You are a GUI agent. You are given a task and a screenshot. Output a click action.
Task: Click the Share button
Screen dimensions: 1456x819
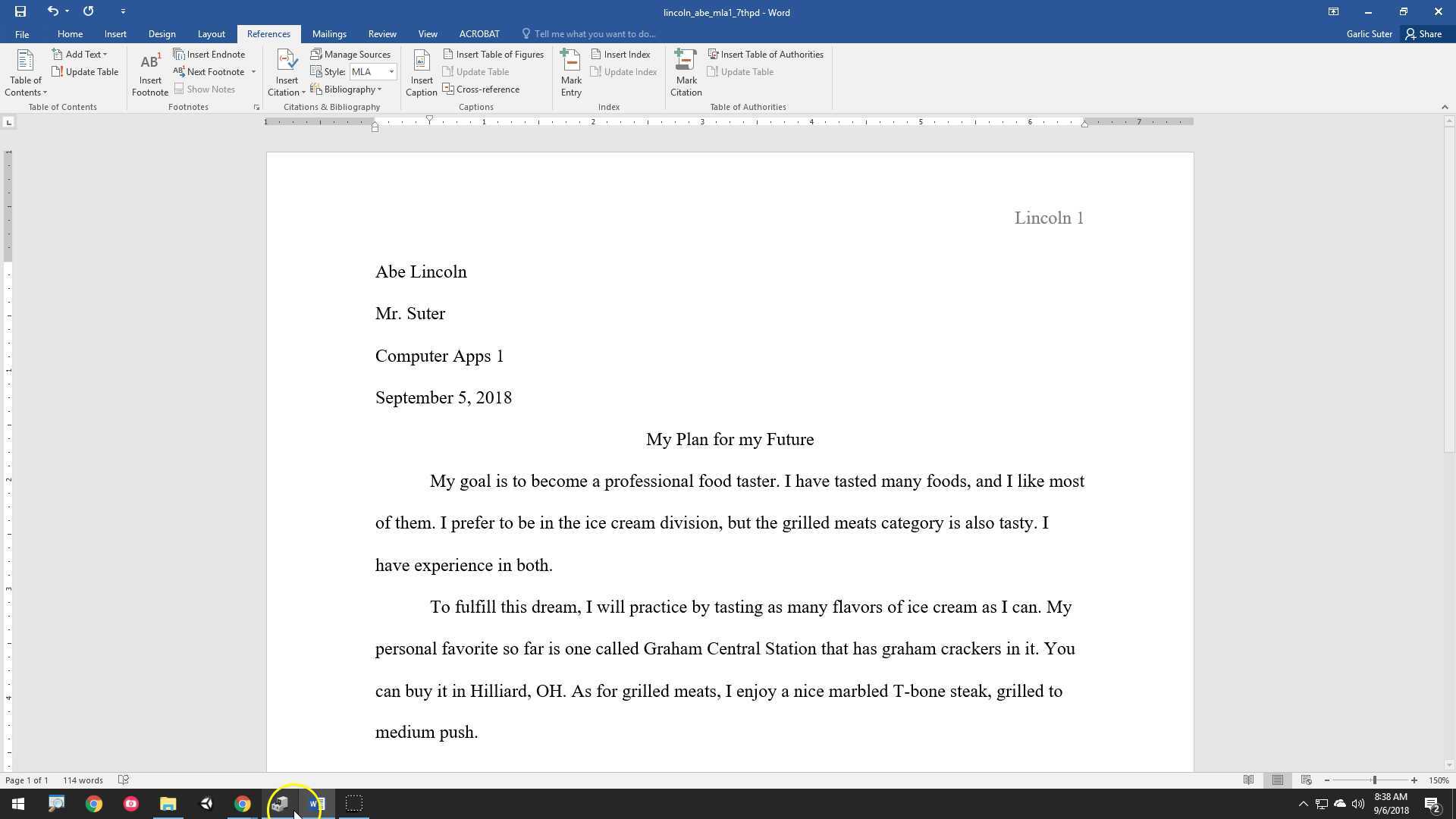(1424, 33)
